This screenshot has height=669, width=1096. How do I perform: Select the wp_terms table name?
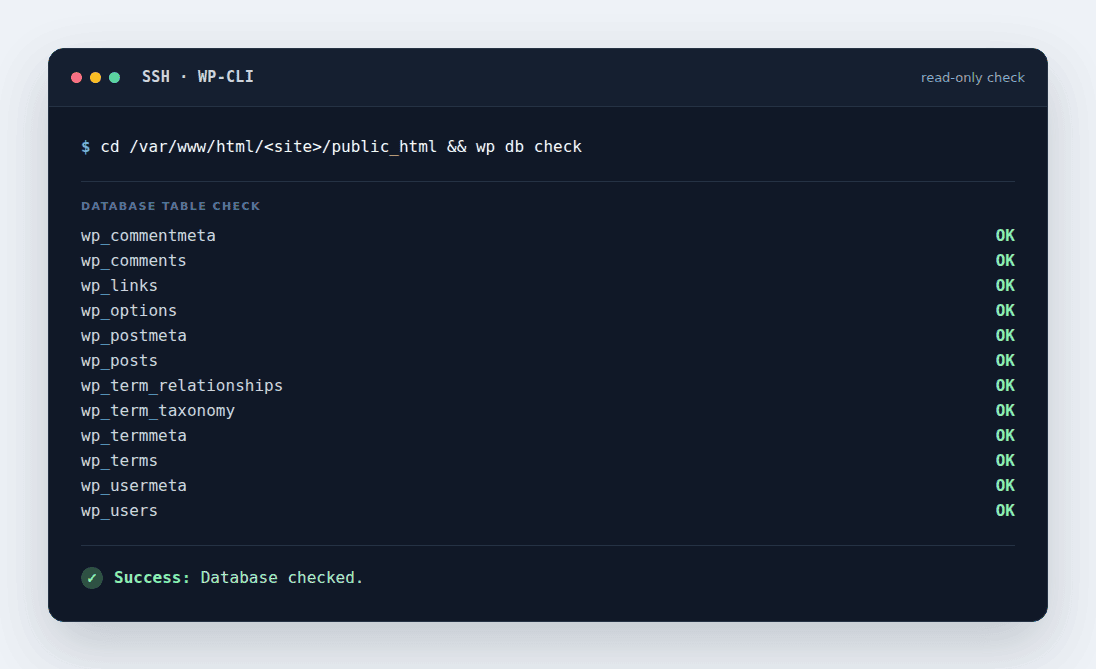point(120,461)
